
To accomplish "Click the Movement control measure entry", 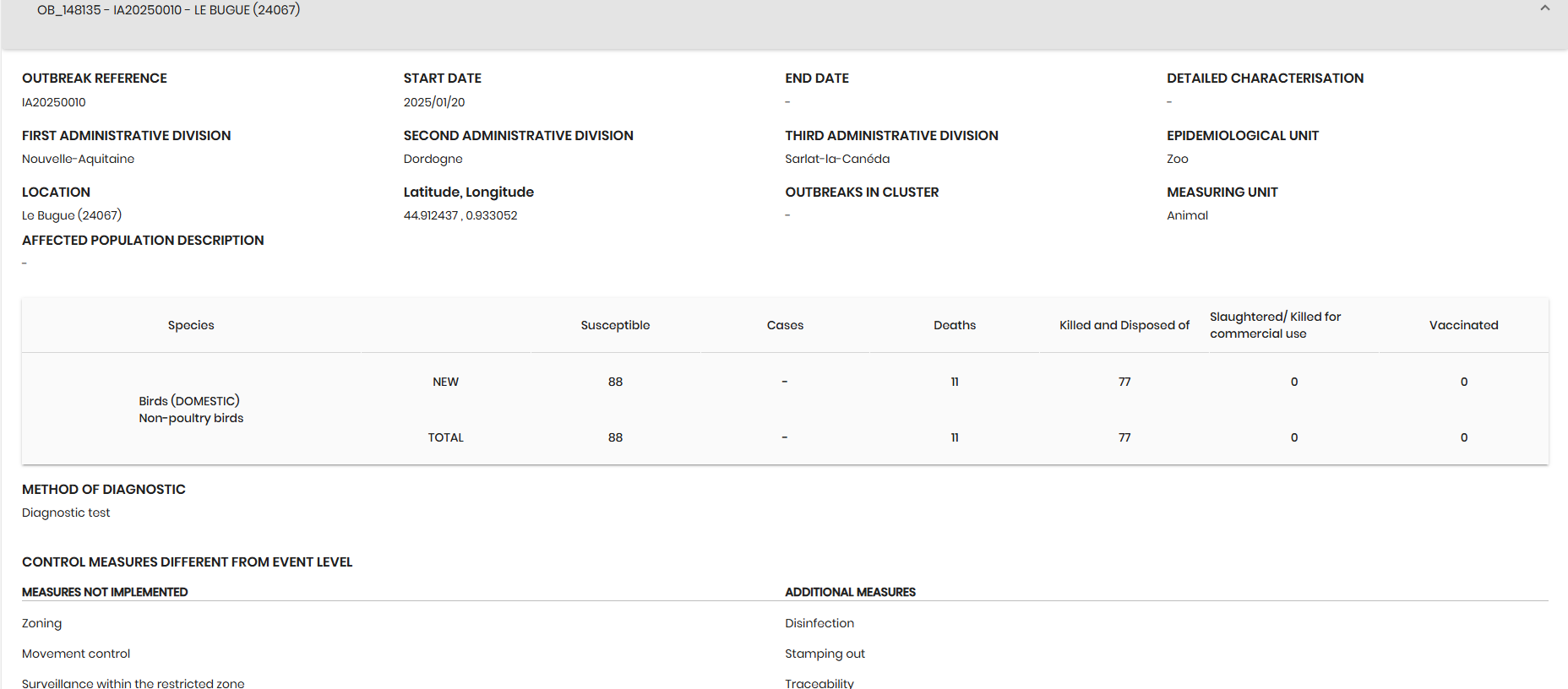I will 76,654.
